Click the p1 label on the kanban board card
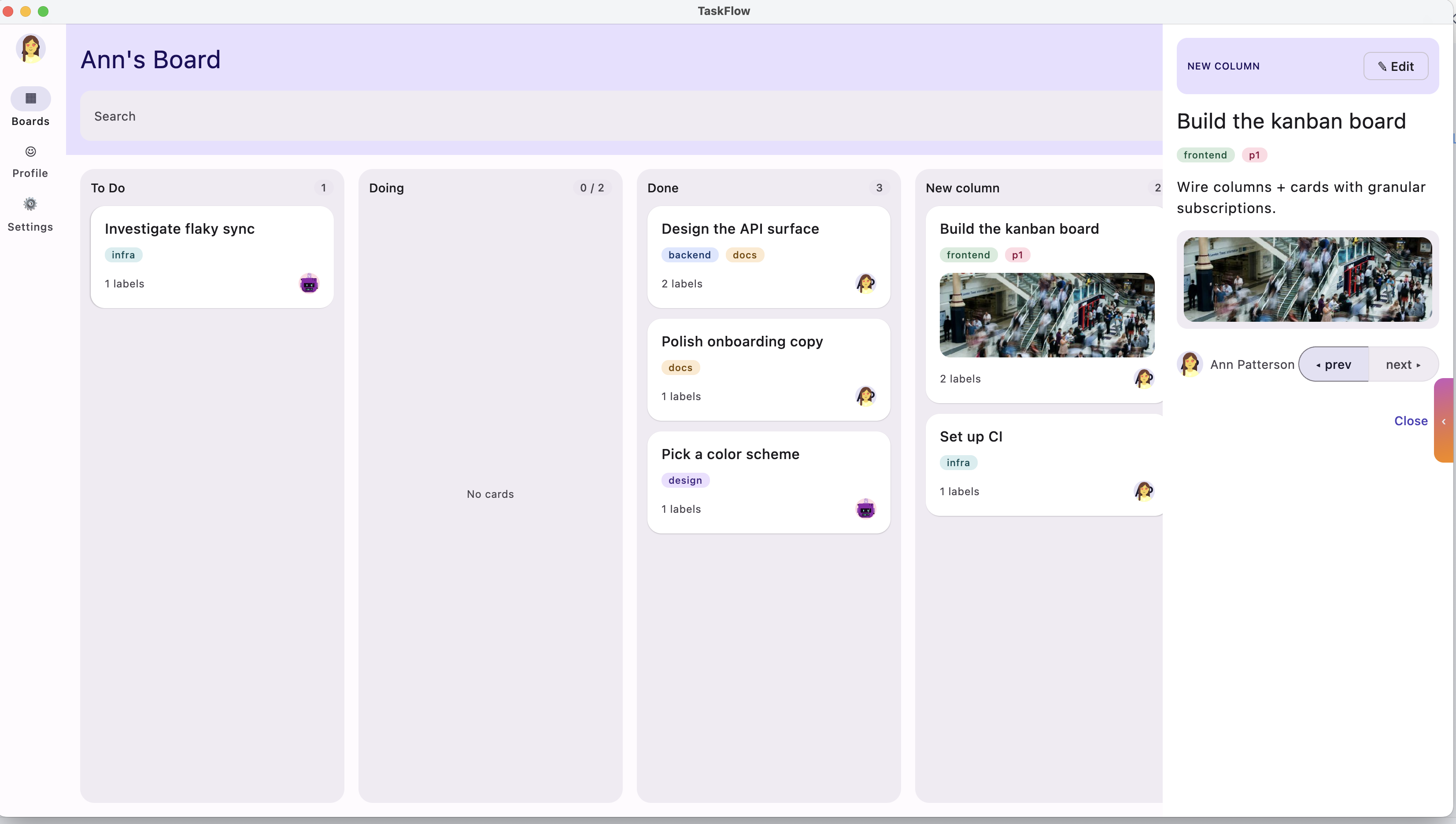This screenshot has height=824, width=1456. (x=1017, y=255)
